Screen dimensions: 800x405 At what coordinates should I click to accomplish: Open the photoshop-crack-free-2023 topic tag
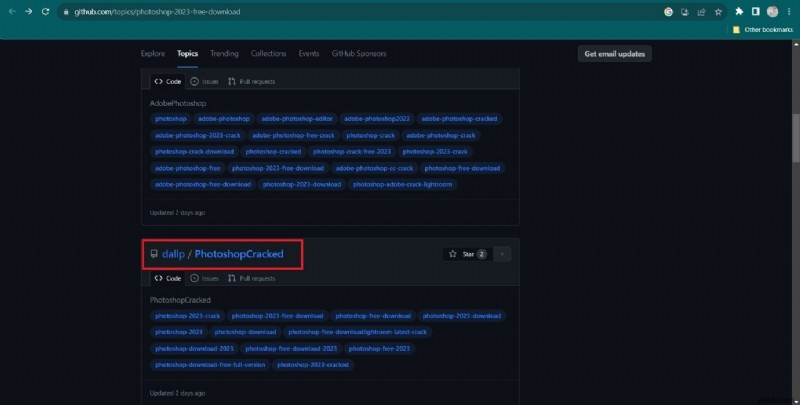[x=352, y=151]
